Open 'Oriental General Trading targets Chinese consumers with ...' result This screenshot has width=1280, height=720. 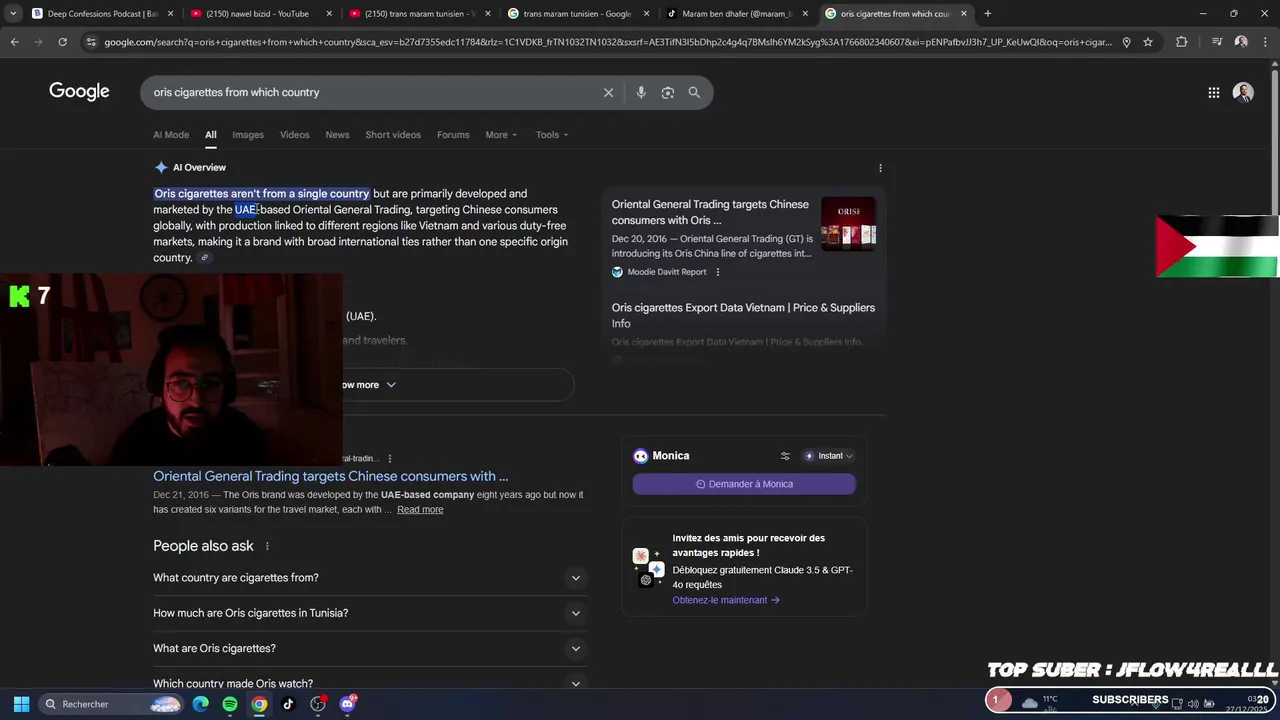(330, 476)
